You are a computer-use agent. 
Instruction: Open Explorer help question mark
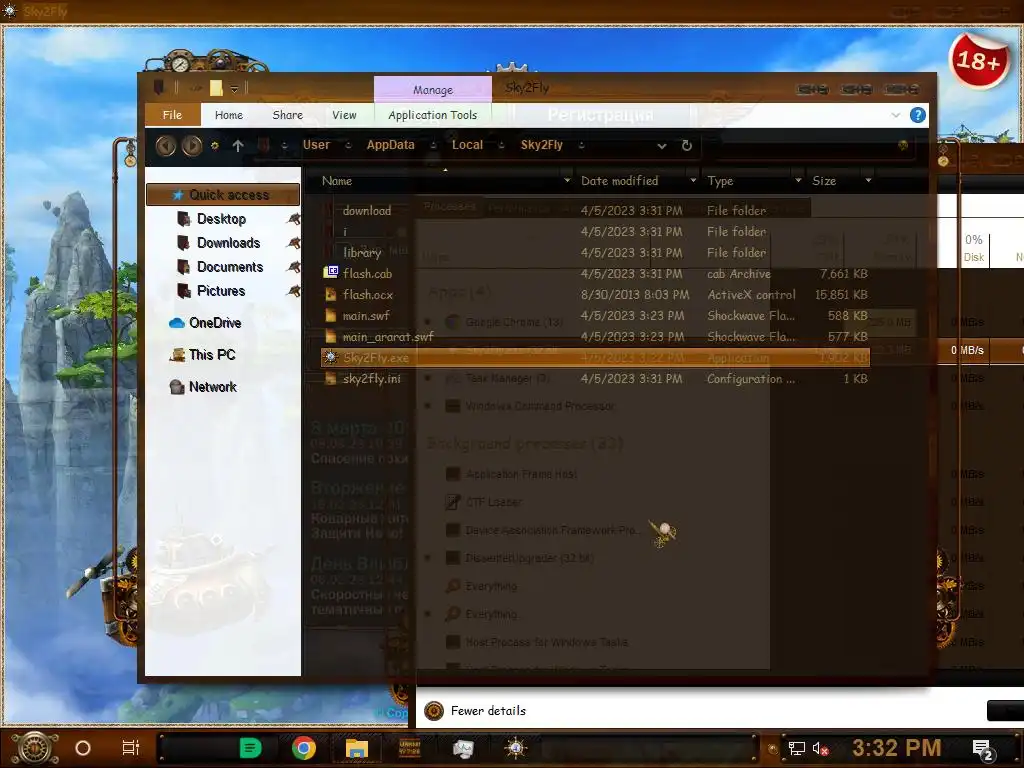(918, 115)
